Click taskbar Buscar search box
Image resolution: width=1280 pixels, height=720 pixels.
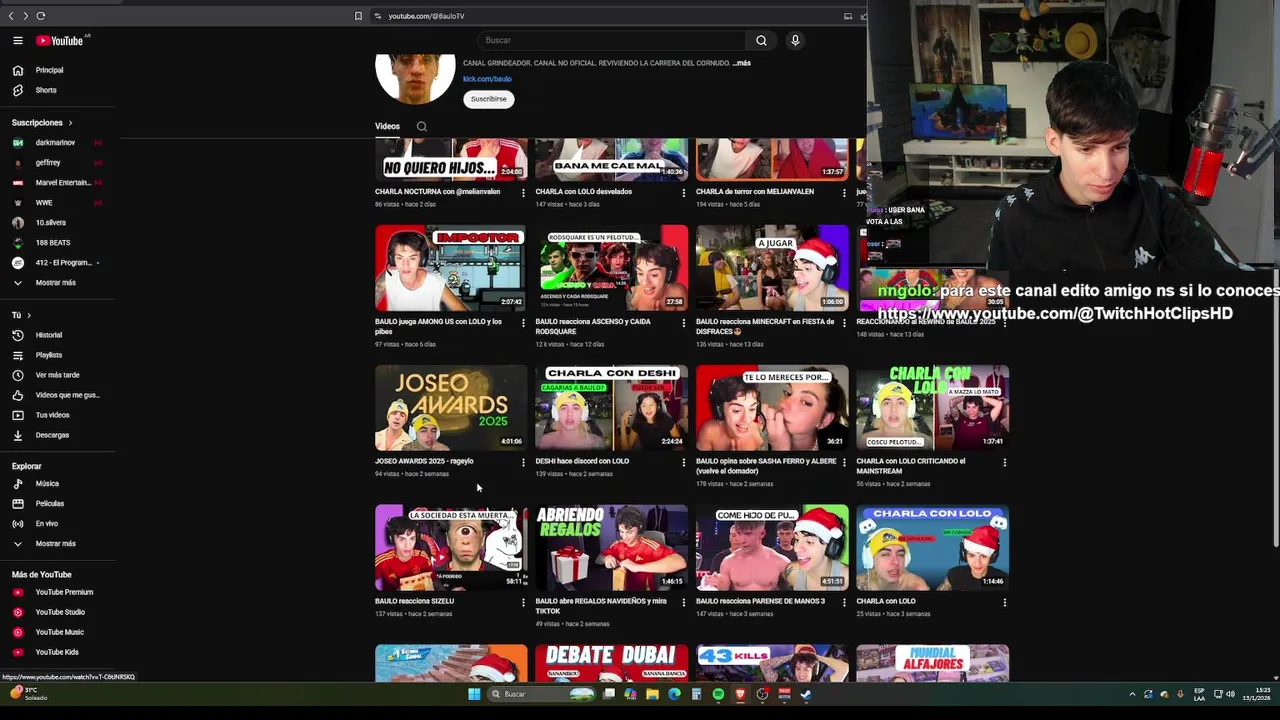click(540, 694)
